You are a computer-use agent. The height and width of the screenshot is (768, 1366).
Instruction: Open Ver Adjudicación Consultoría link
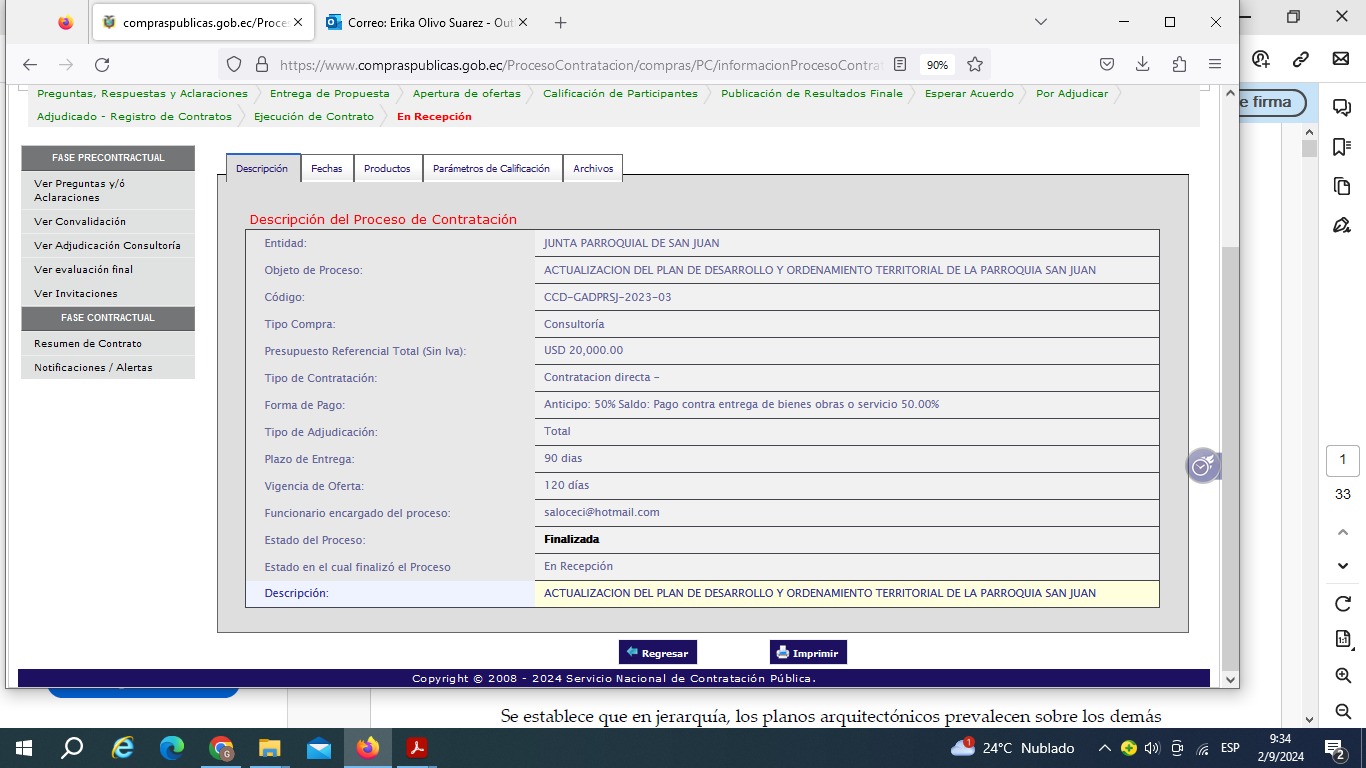pos(107,246)
